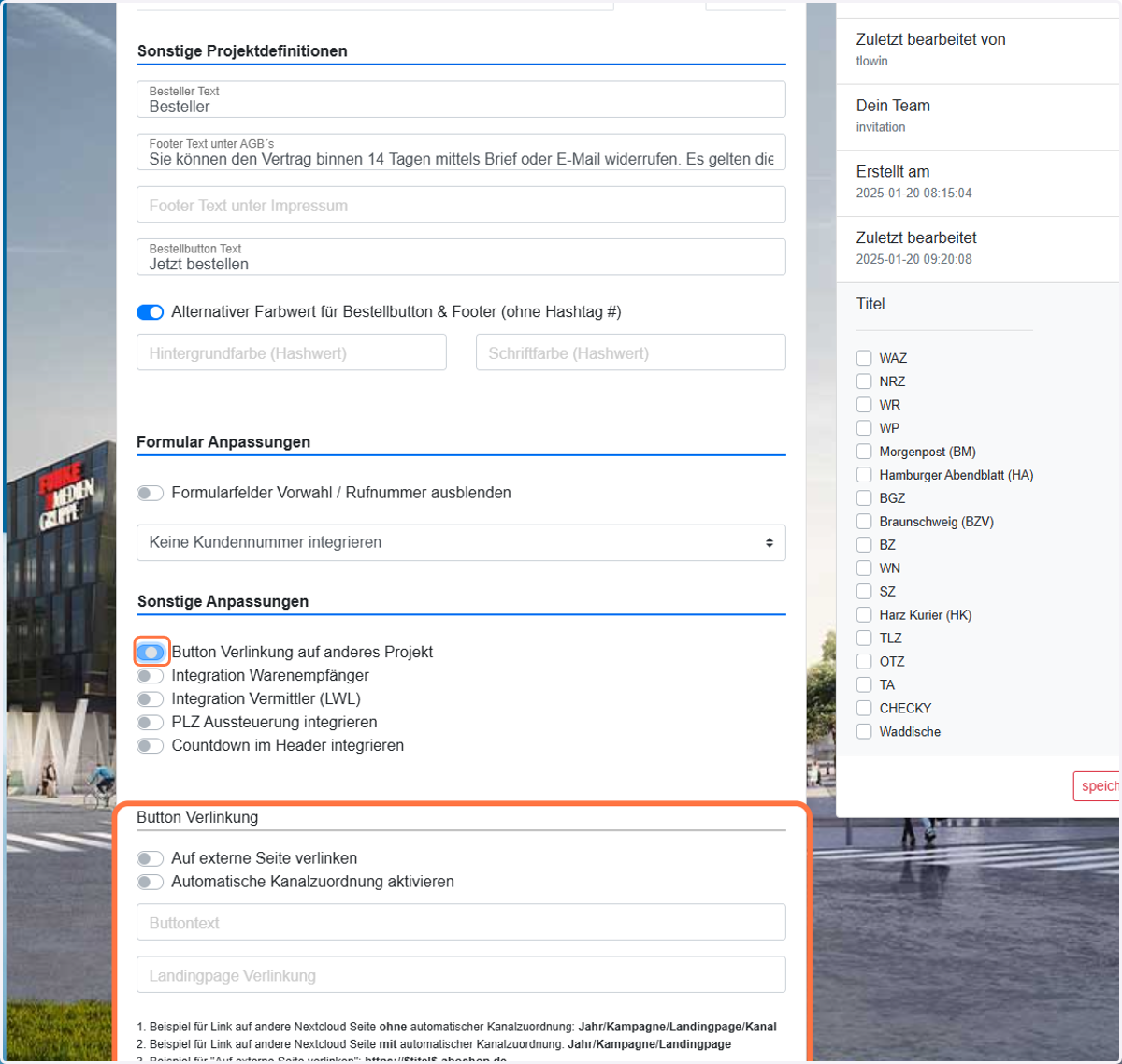Check the BZ title checkbox

[x=864, y=545]
